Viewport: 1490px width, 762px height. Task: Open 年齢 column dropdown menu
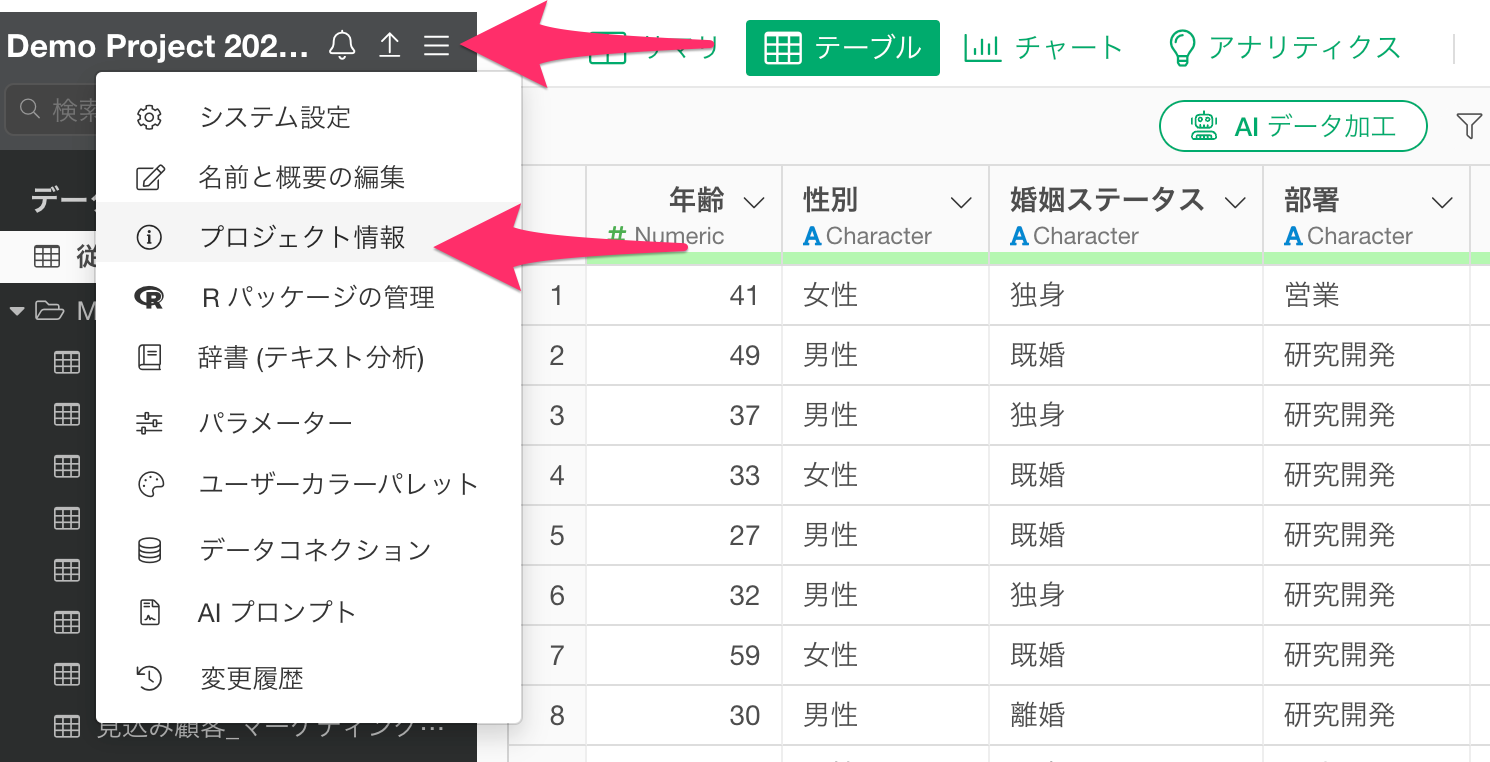click(754, 203)
